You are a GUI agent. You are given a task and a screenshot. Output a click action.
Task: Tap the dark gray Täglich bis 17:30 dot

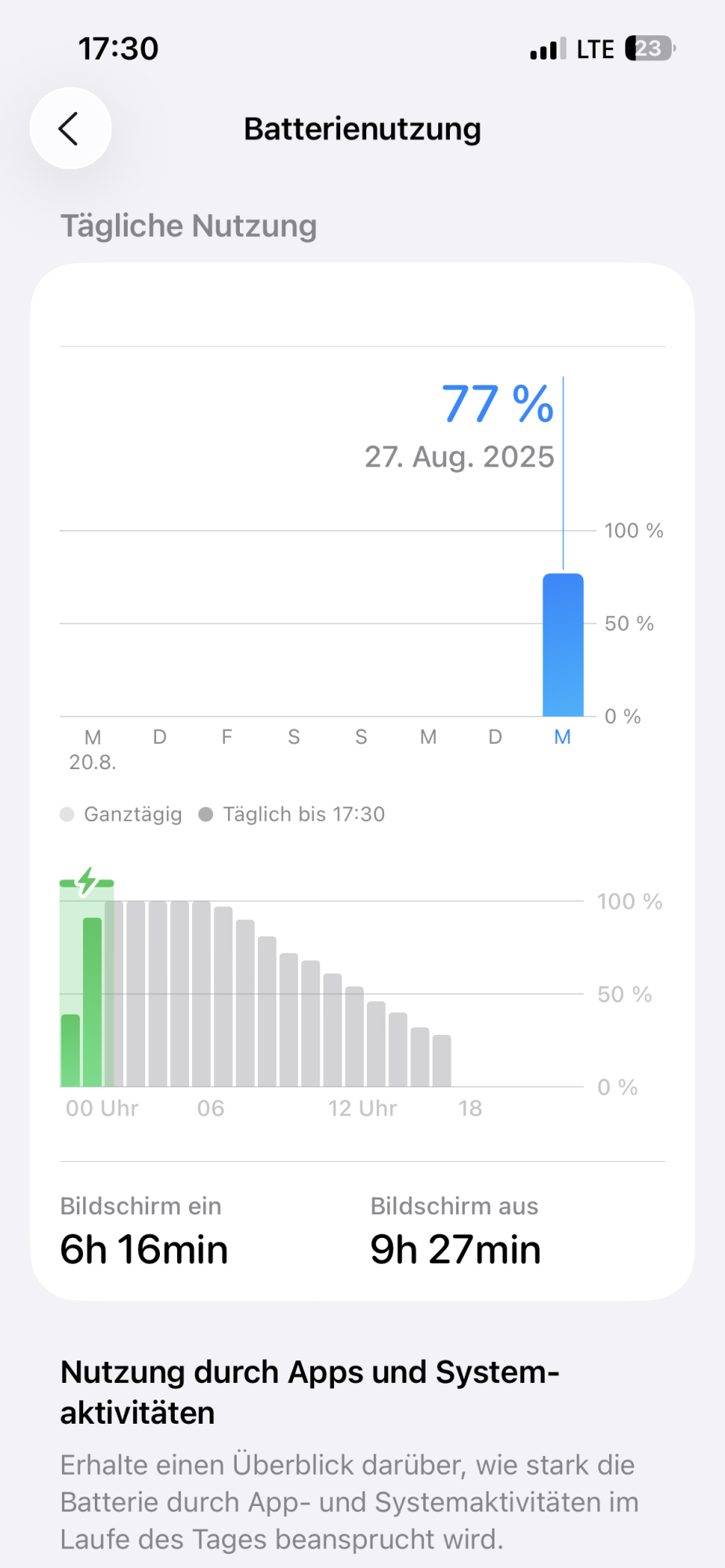click(x=206, y=815)
